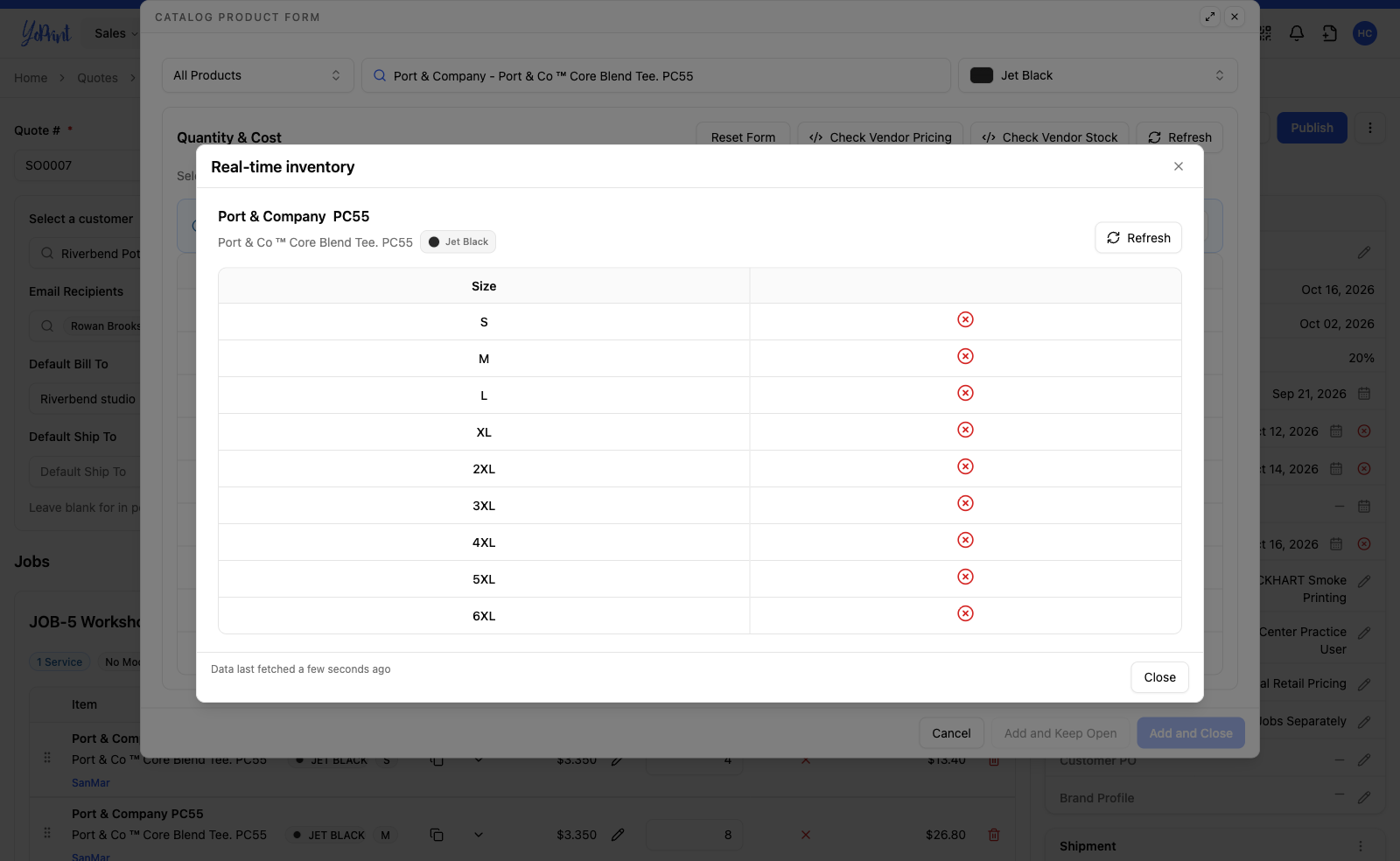Click Add and Keep Open button
Viewport: 1400px width, 861px height.
click(x=1060, y=733)
